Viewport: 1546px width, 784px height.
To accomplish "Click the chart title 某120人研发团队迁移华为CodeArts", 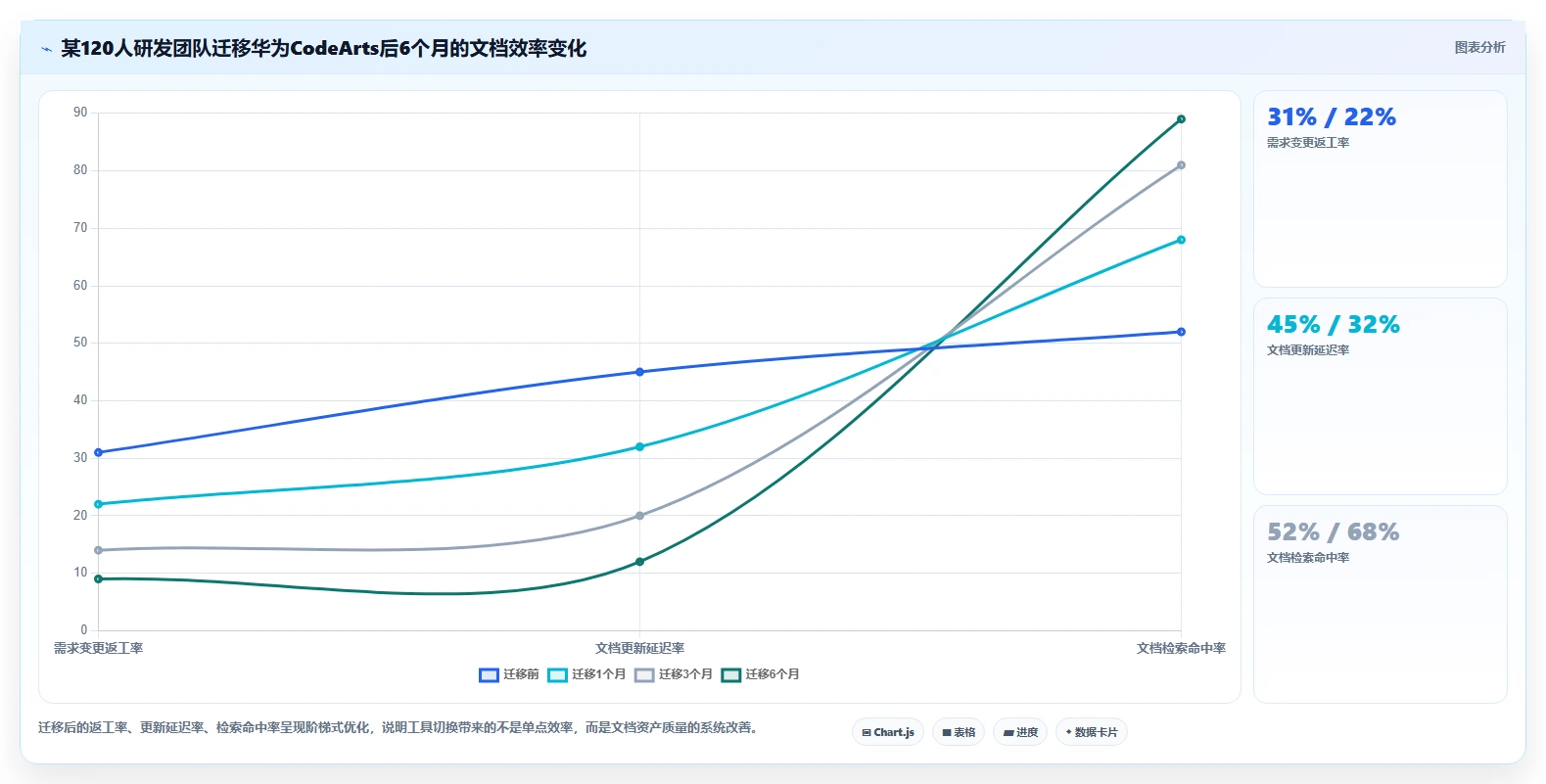I will tap(323, 48).
